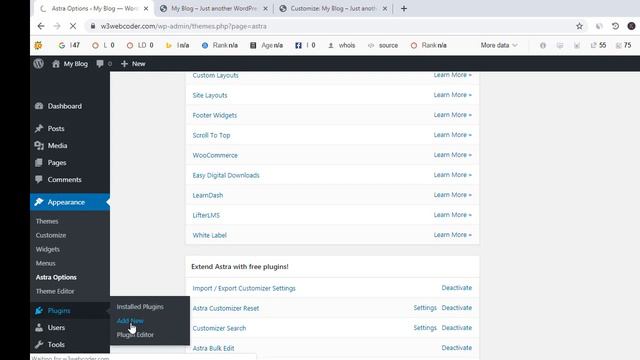Open New content menu
This screenshot has width=640, height=360.
click(133, 64)
